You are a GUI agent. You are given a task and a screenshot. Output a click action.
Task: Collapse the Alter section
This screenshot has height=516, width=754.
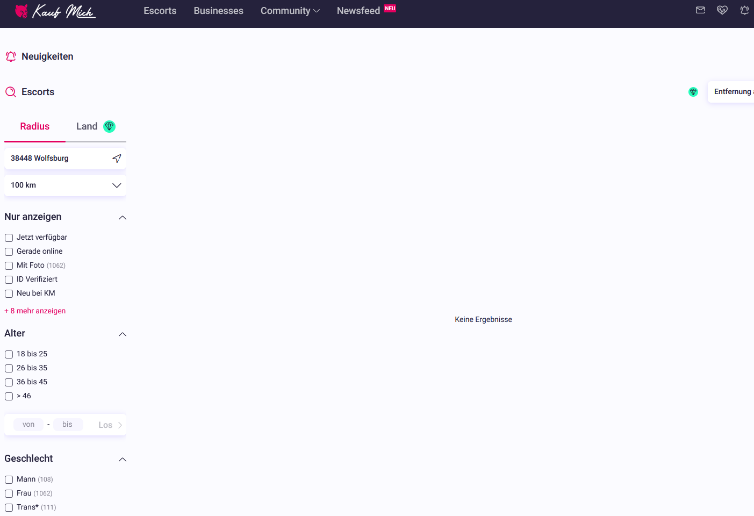pyautogui.click(x=122, y=334)
